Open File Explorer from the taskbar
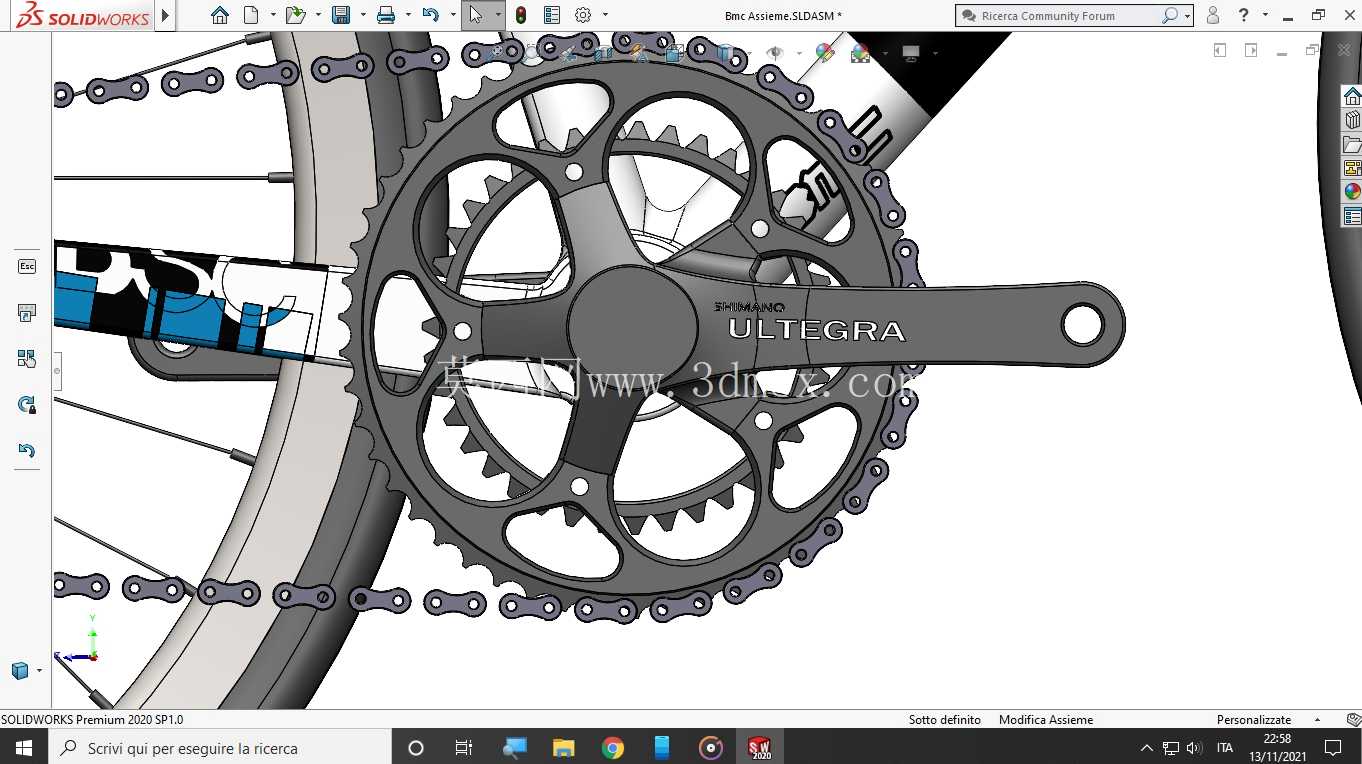The width and height of the screenshot is (1362, 764). click(564, 748)
